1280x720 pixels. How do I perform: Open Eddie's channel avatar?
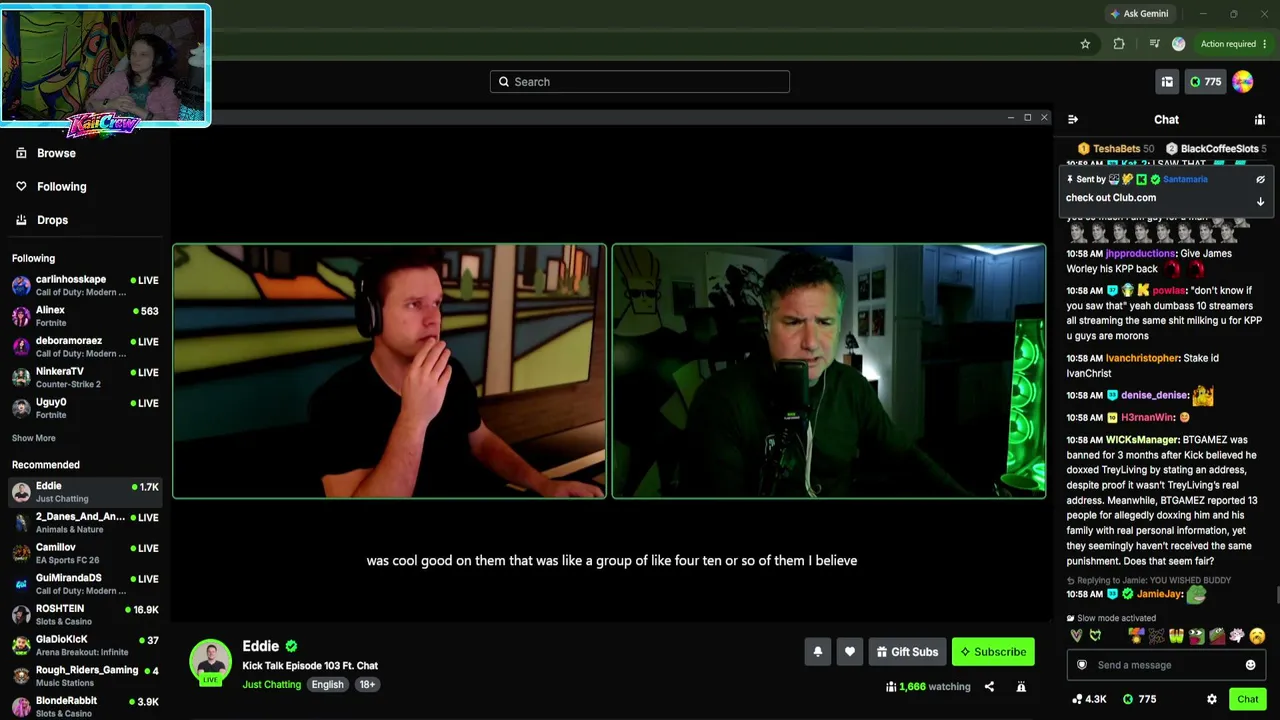point(211,662)
